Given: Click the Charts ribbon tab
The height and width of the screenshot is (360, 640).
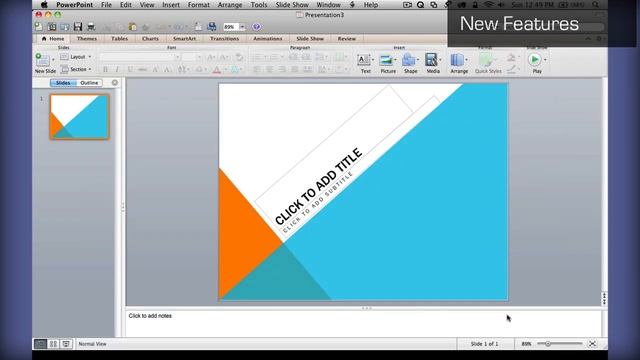Looking at the screenshot, I should point(150,38).
